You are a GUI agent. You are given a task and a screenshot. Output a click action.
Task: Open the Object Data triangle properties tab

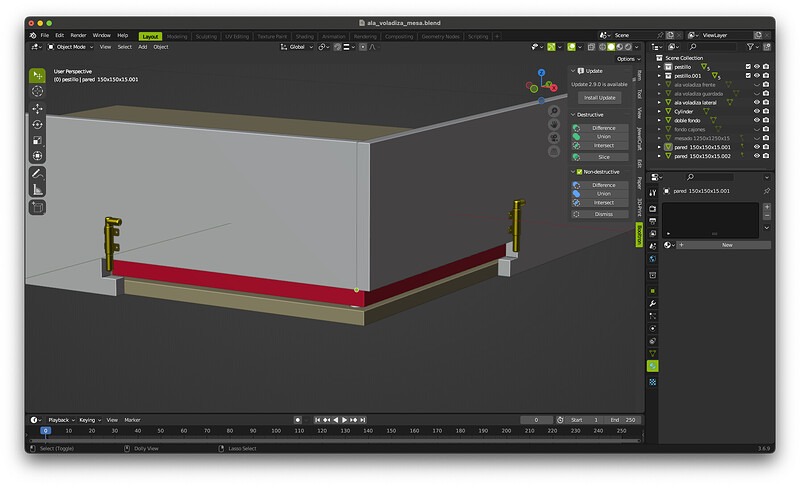tap(653, 353)
